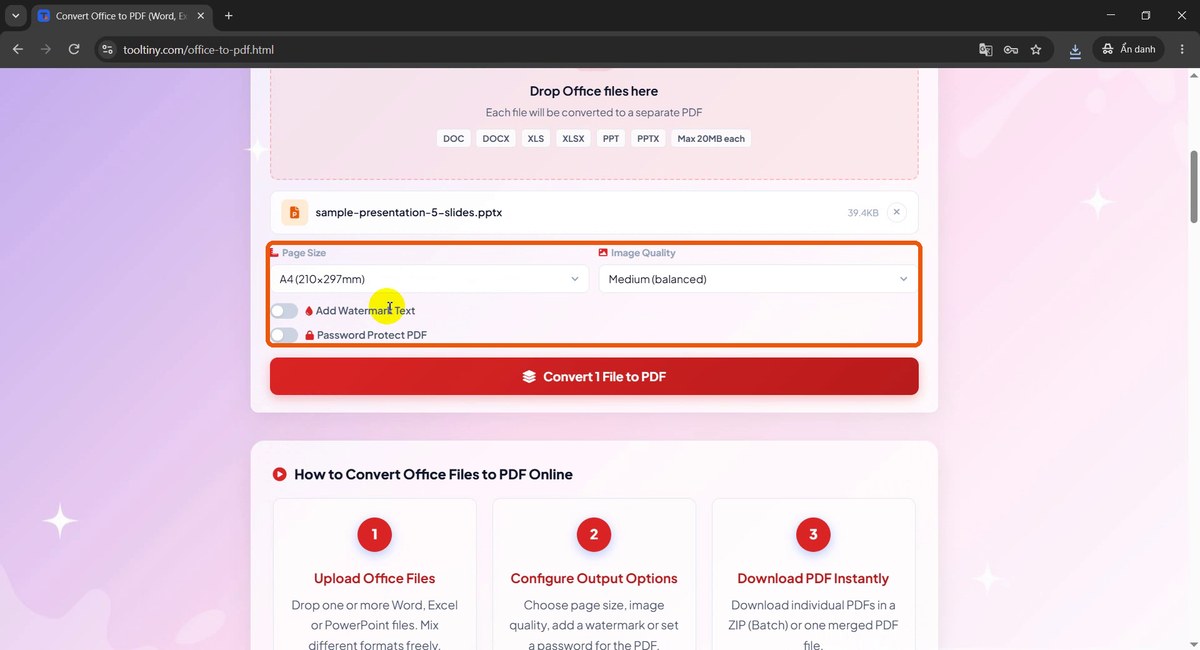Viewport: 1200px width, 650px height.
Task: Open the Page Size dropdown
Action: tap(429, 279)
